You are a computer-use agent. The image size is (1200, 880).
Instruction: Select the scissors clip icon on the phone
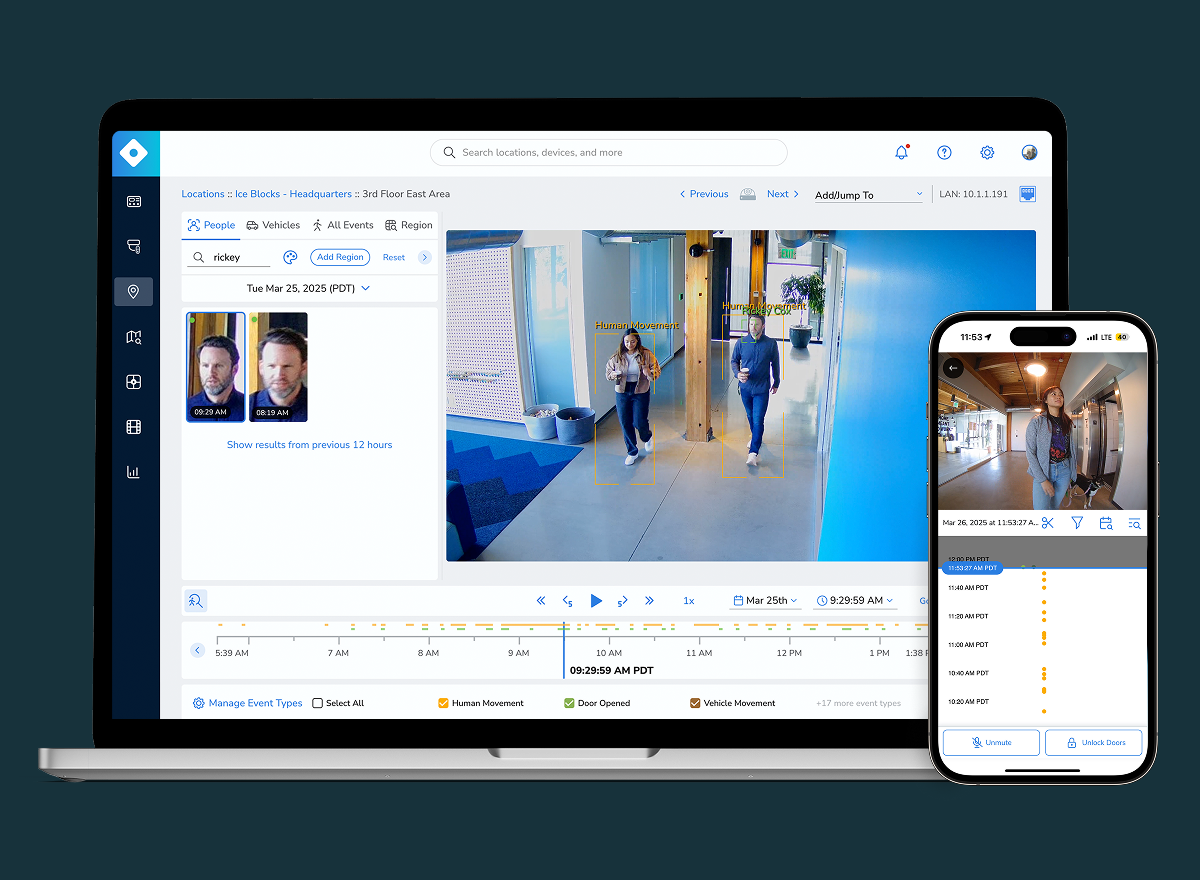(1048, 522)
